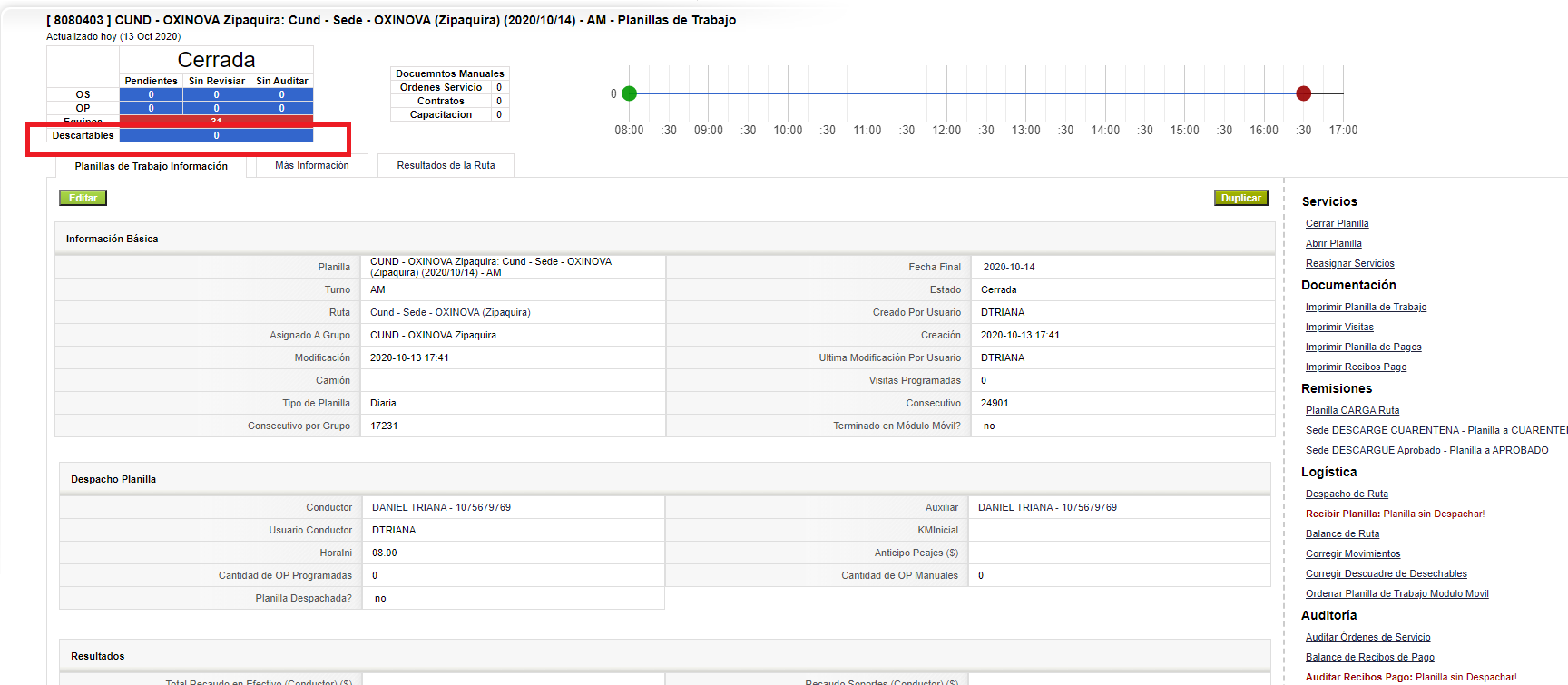Click the blue timeline bar
The width and height of the screenshot is (1568, 685).
click(966, 93)
